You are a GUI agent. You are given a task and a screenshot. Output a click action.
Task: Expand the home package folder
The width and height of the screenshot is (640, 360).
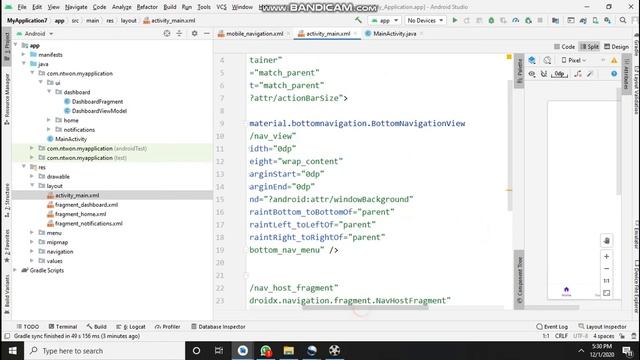pos(49,120)
